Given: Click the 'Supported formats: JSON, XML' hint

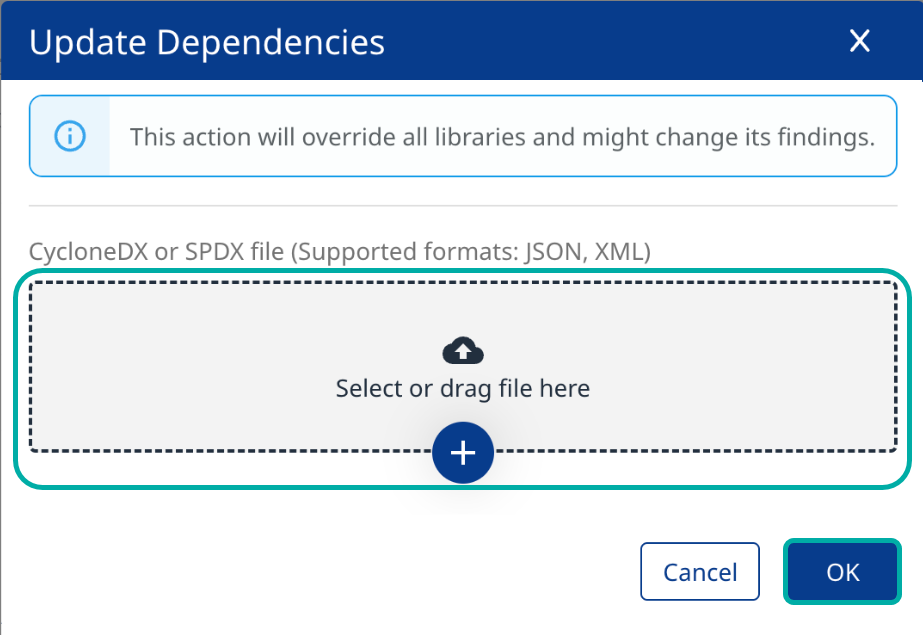Looking at the screenshot, I should [x=470, y=252].
